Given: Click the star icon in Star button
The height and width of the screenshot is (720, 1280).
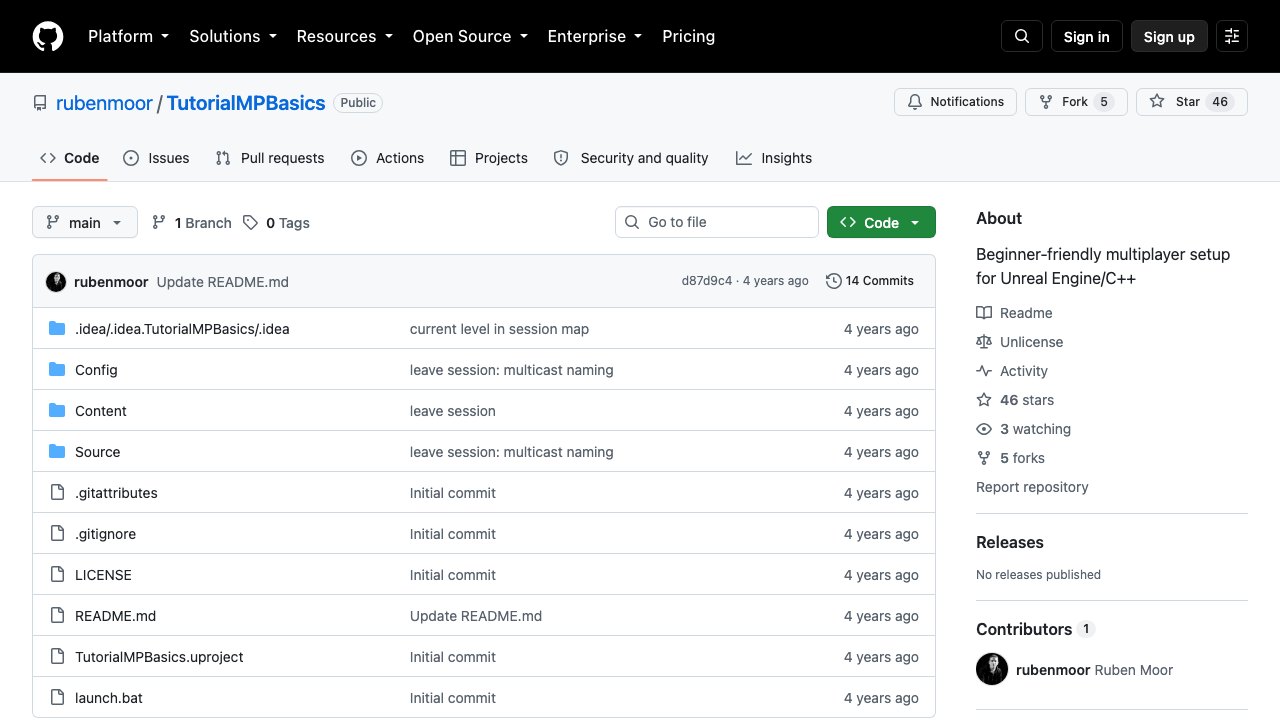Looking at the screenshot, I should [x=1157, y=102].
